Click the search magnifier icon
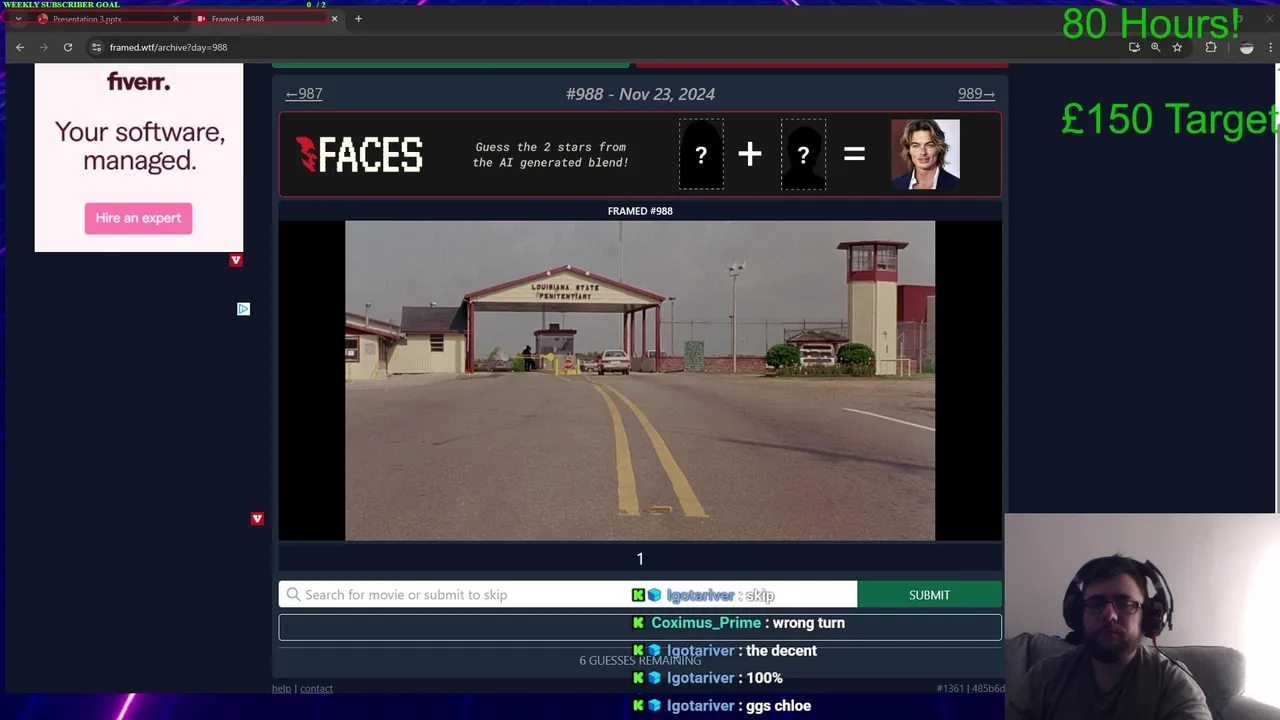 293,594
